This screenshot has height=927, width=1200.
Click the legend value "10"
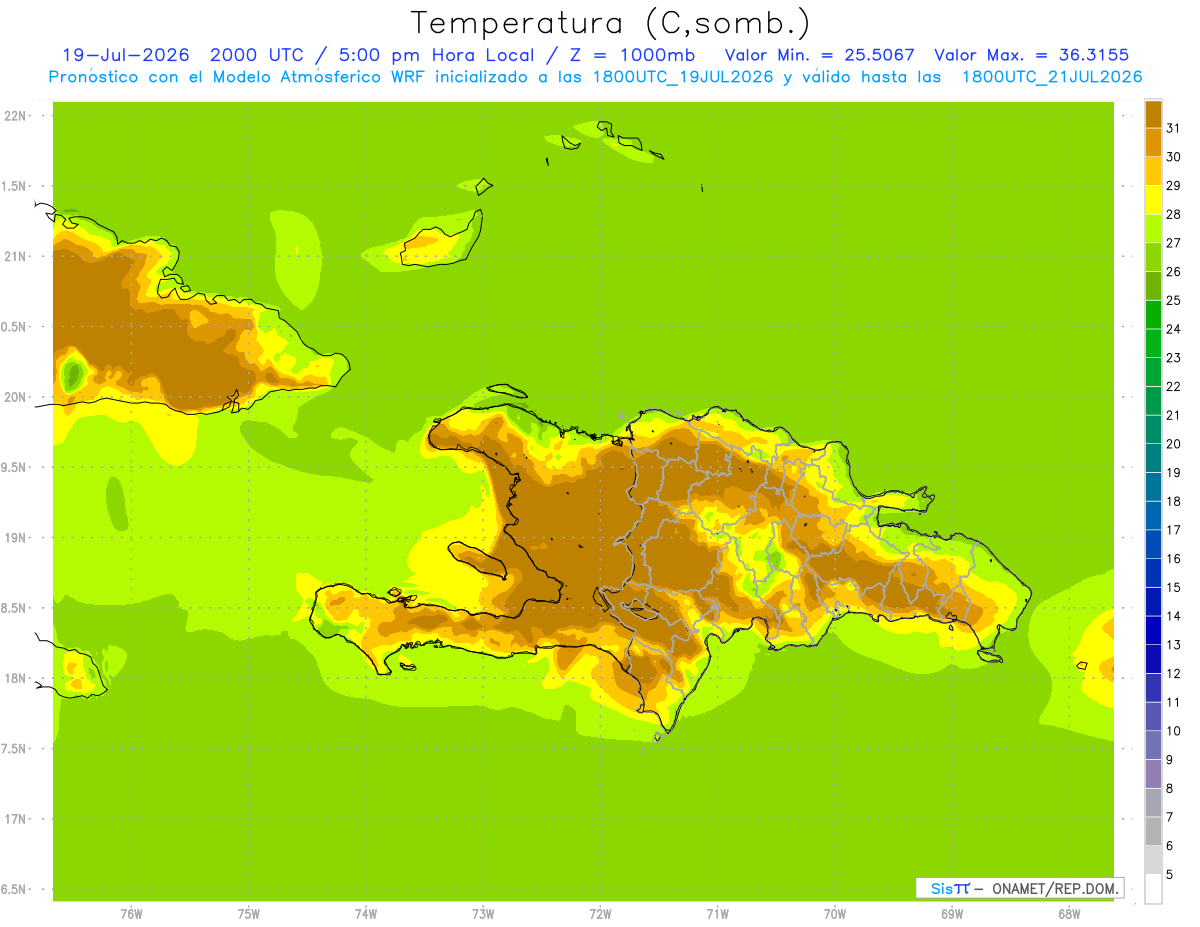[x=1173, y=731]
